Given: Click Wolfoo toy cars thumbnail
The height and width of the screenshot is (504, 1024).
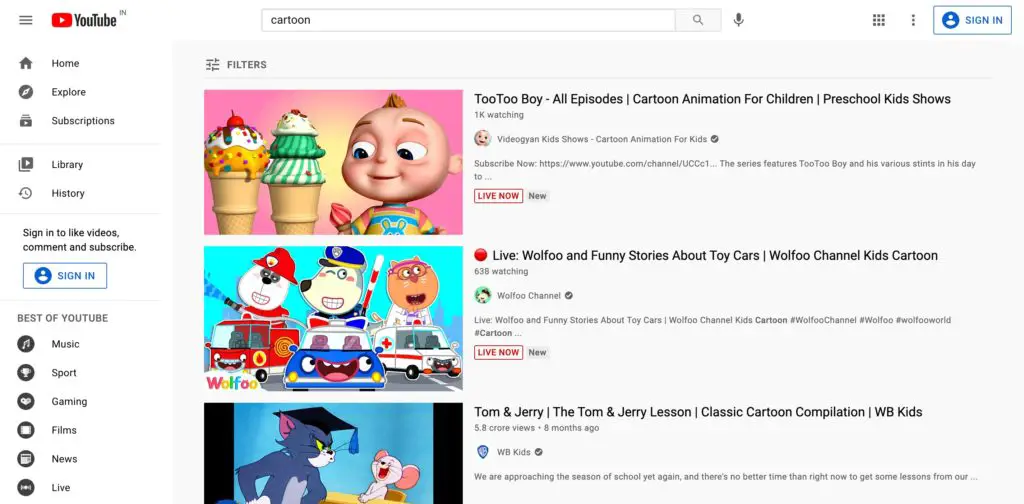Looking at the screenshot, I should coord(333,319).
